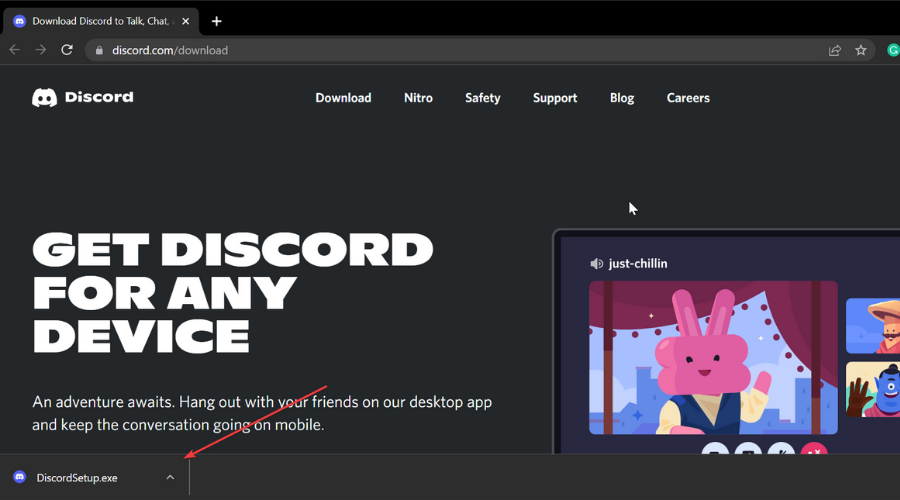Expand DiscordSetup.exe download options chevron

[x=170, y=477]
